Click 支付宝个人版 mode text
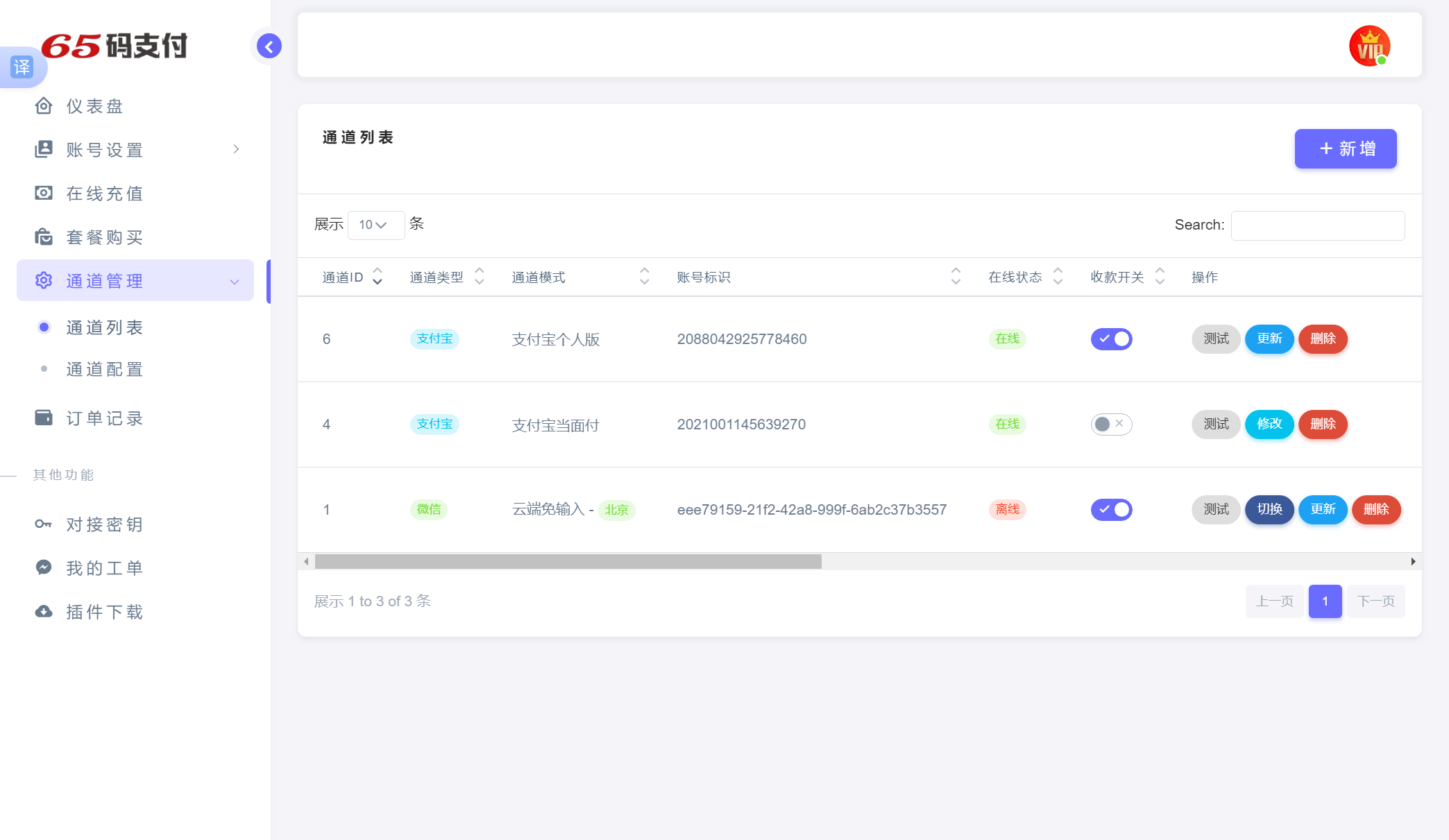 pyautogui.click(x=555, y=340)
